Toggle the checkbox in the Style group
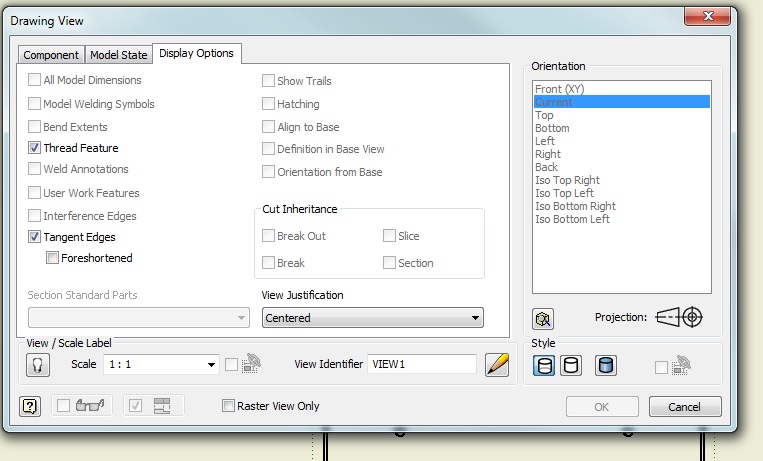The height and width of the screenshot is (461, 763). tap(661, 368)
